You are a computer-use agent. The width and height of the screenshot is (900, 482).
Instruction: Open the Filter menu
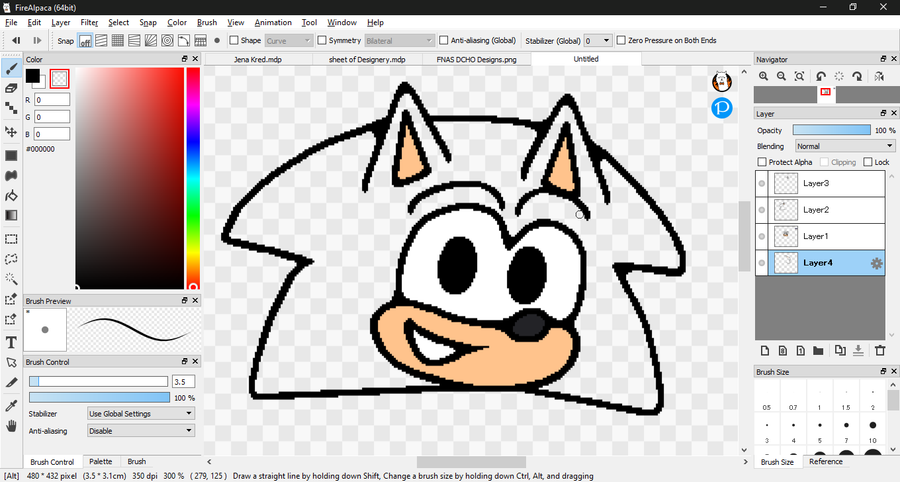pyautogui.click(x=89, y=22)
